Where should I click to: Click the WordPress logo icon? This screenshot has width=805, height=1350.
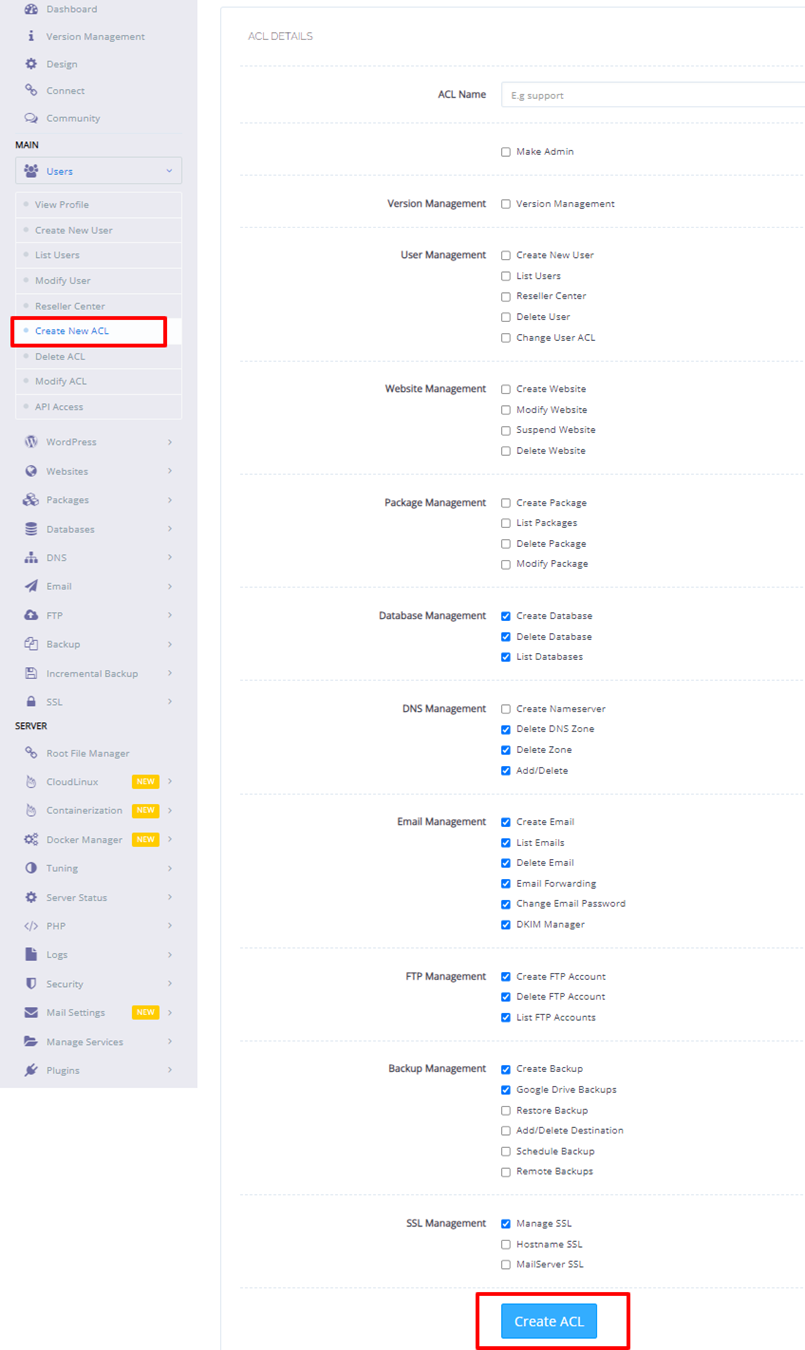coord(31,442)
